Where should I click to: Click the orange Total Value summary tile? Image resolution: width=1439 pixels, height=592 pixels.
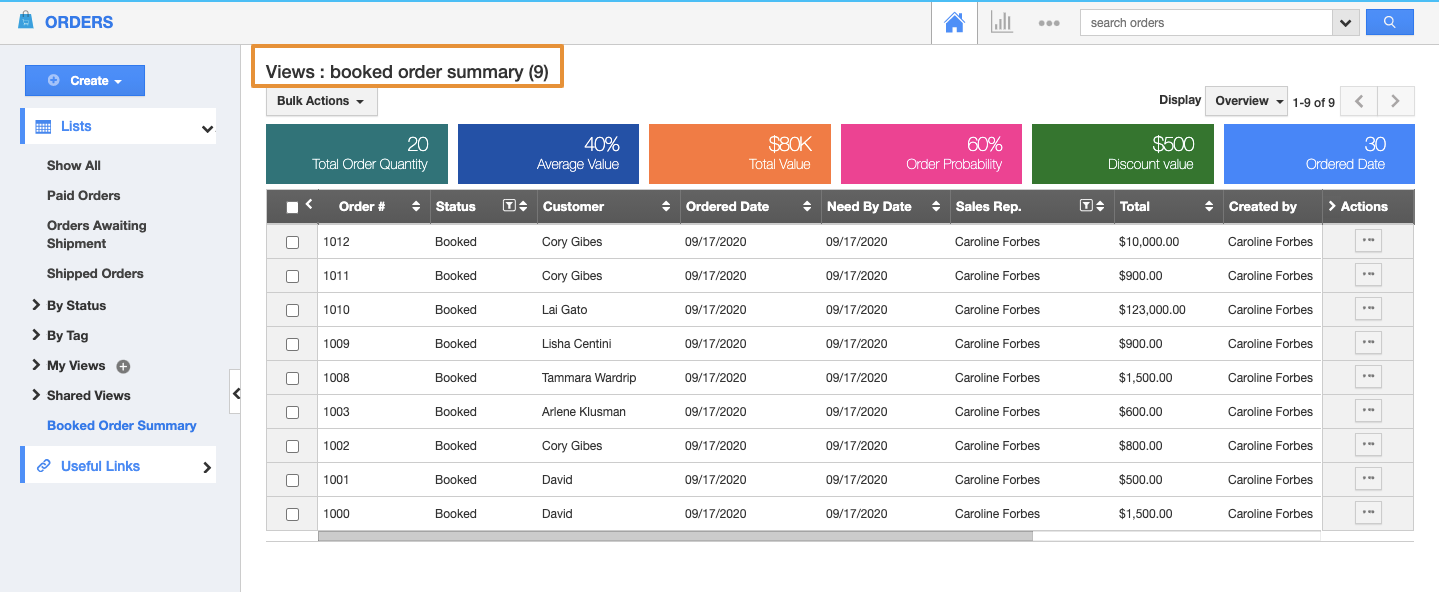(x=739, y=154)
